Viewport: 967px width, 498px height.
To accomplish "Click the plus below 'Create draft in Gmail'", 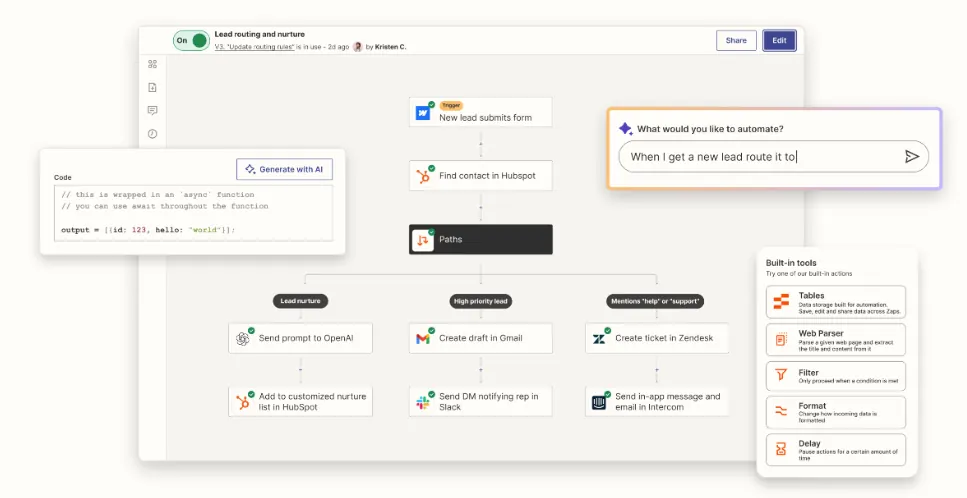I will [x=480, y=370].
